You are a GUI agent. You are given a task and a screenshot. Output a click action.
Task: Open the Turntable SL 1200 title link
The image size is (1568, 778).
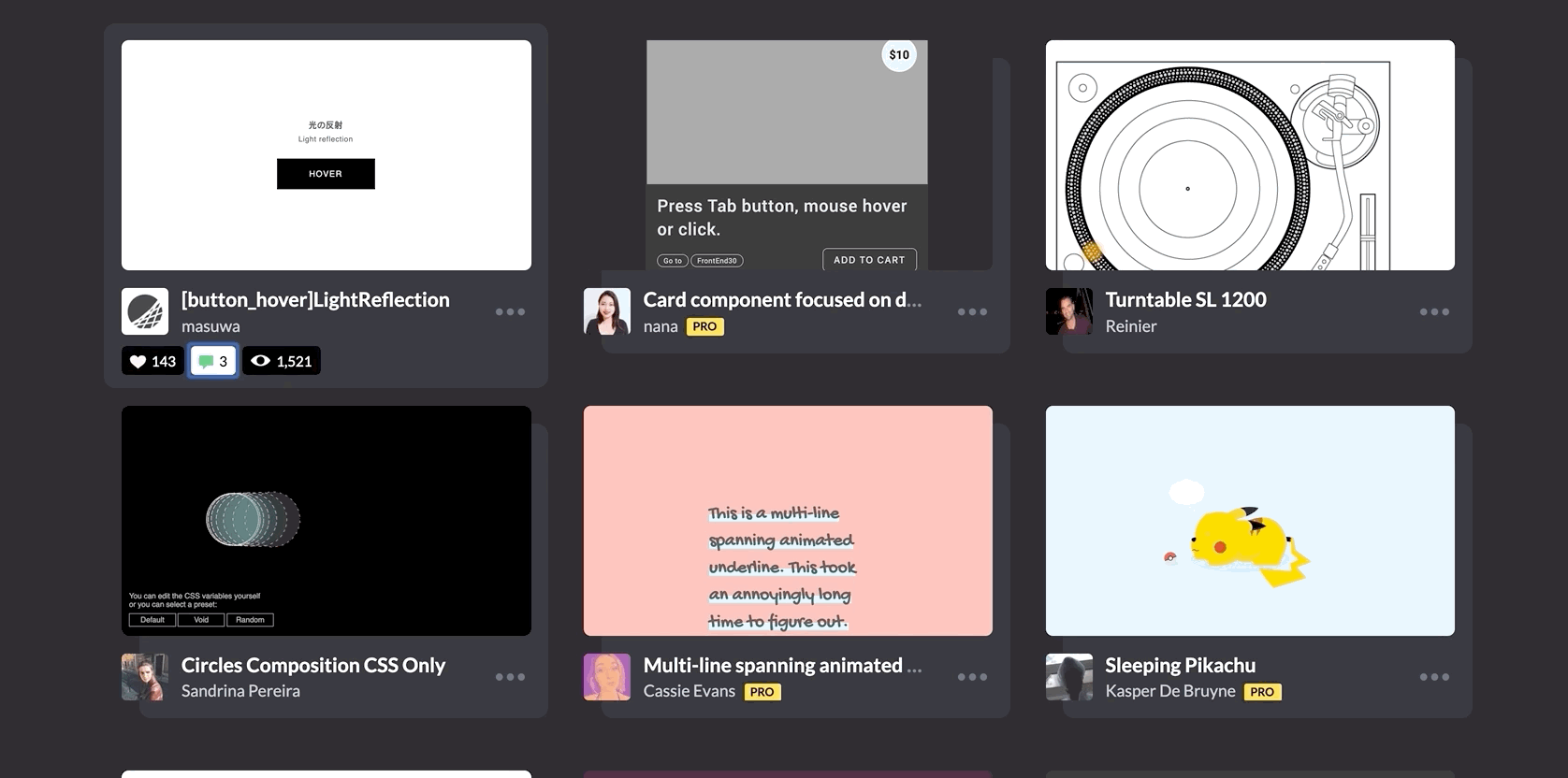click(x=1185, y=300)
